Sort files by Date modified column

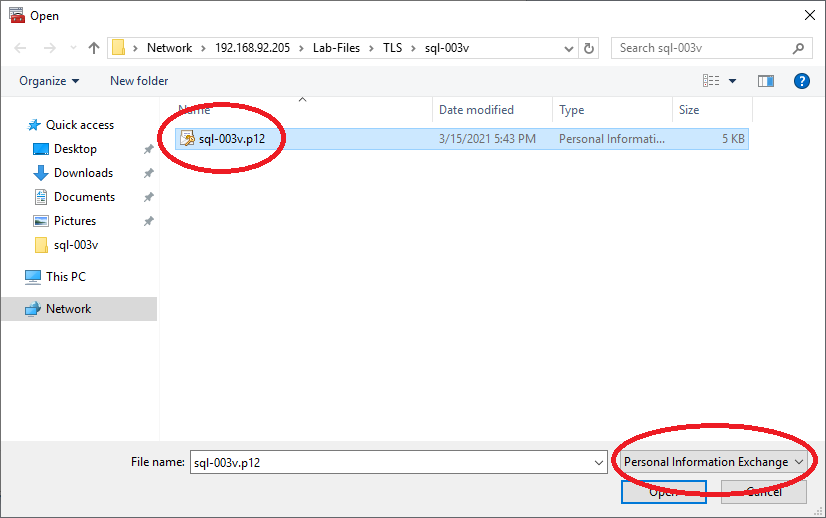[476, 110]
